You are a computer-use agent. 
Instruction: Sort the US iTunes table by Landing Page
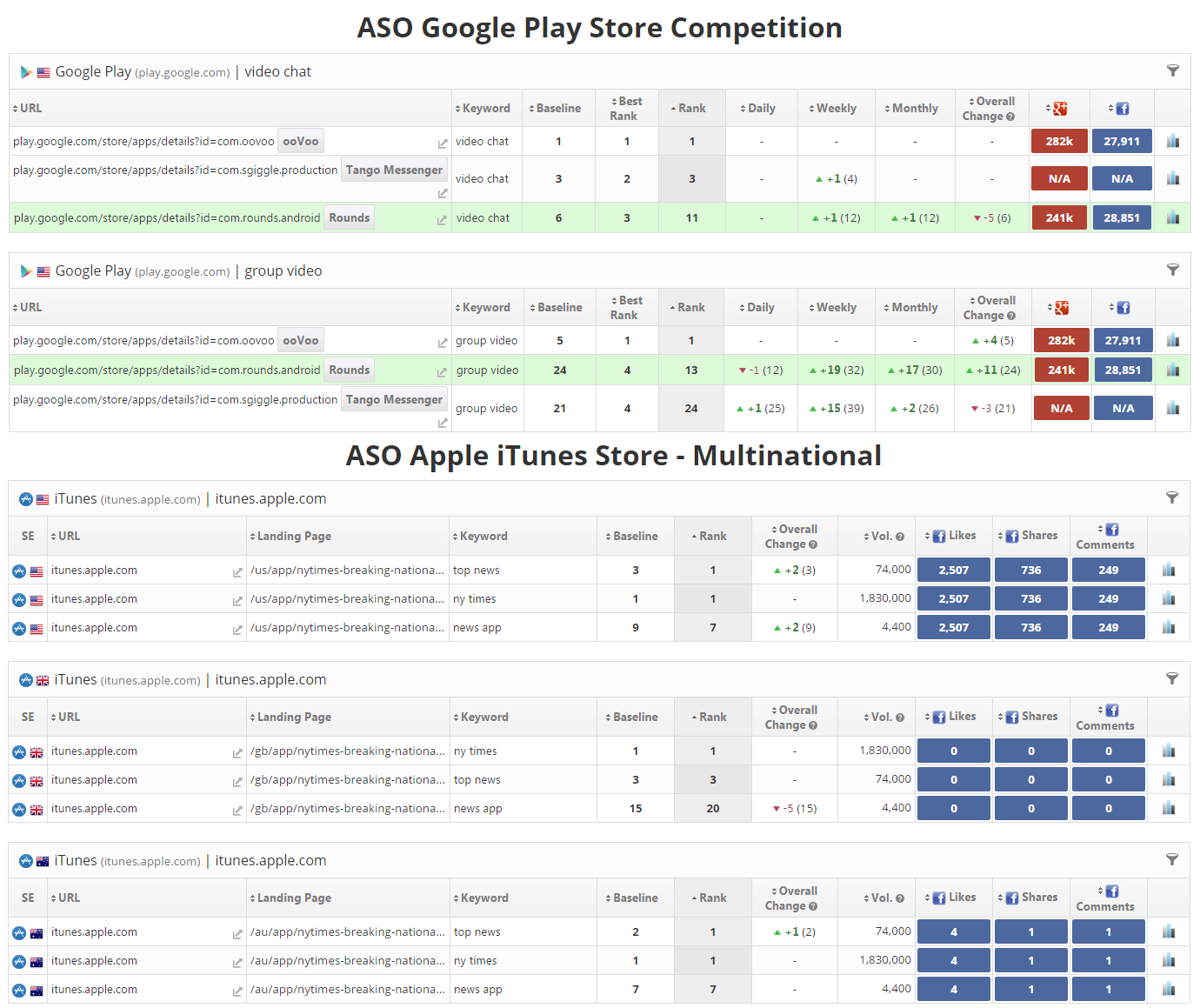290,537
